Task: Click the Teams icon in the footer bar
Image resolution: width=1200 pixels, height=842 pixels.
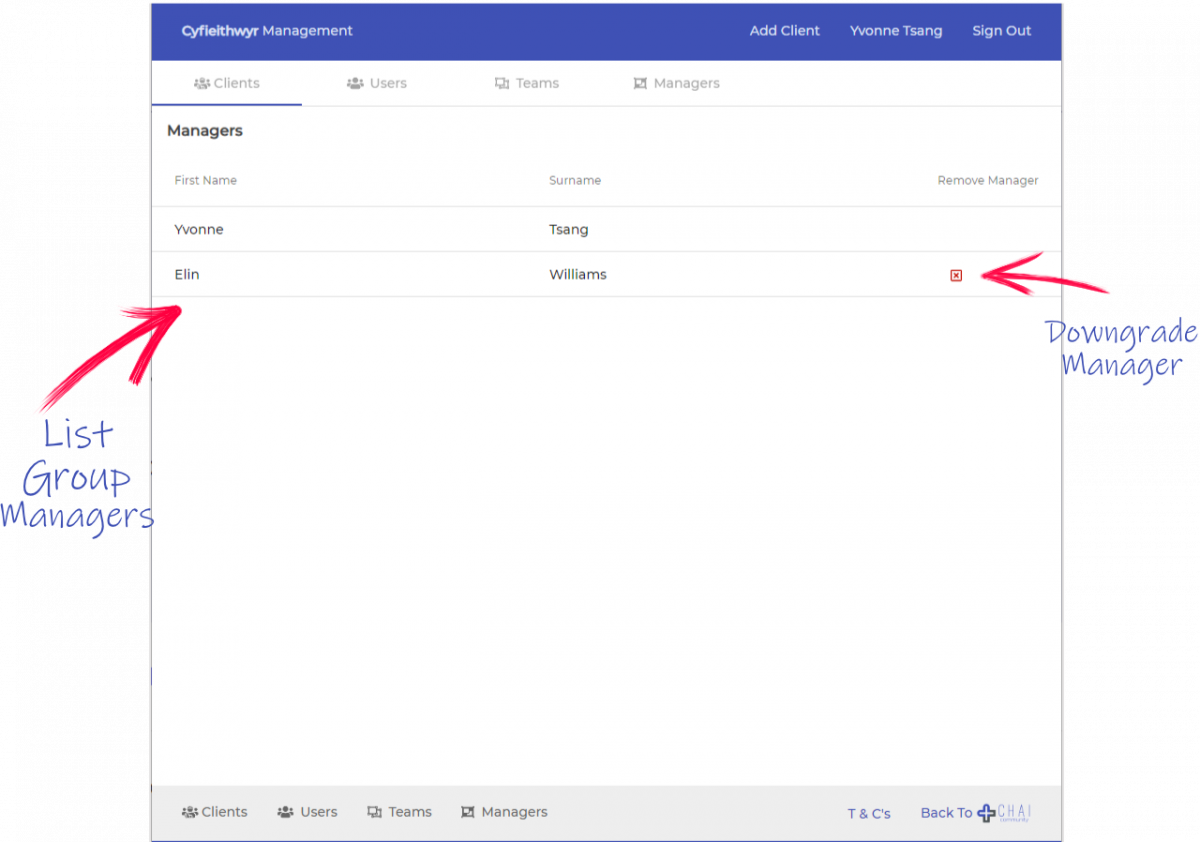Action: (376, 812)
